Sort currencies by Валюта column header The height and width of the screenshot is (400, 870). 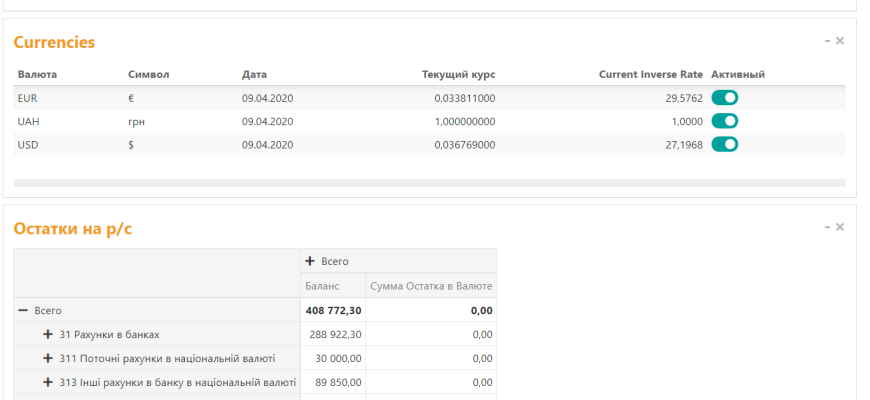point(37,74)
